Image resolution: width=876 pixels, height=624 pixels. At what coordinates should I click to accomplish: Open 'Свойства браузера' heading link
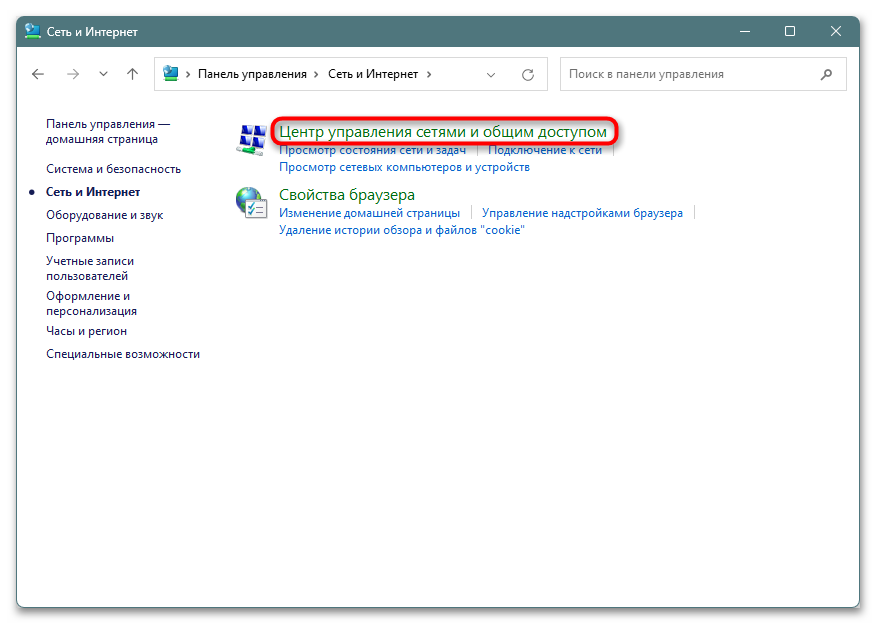(x=347, y=194)
